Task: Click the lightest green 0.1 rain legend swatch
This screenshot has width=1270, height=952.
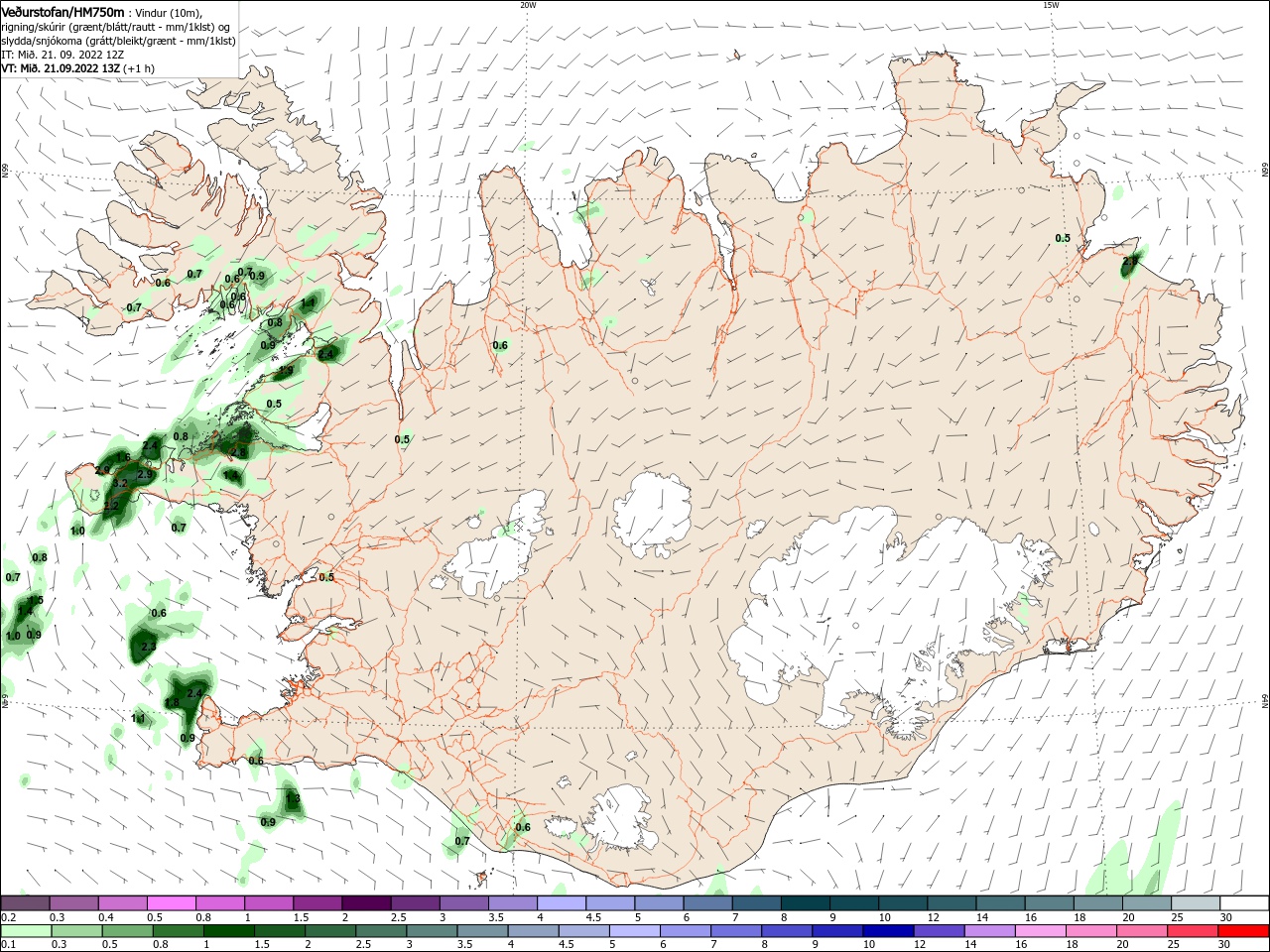Action: tap(25, 931)
